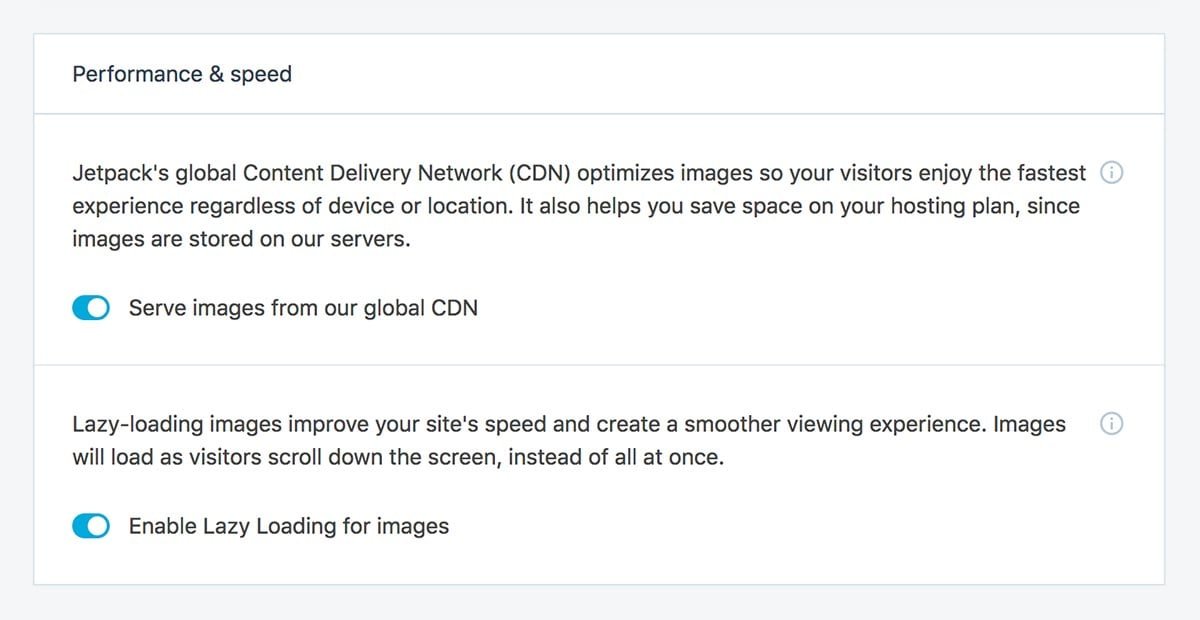The width and height of the screenshot is (1200, 620).
Task: Open the info icon beside the Lazy-loading description
Action: coord(1111,424)
